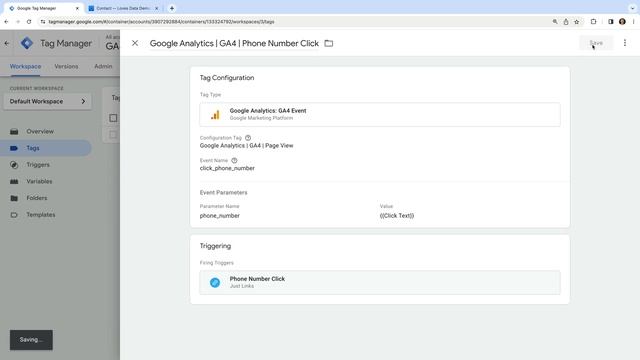Open Variables in the sidebar
Screen dimensions: 640x360
coord(39,181)
